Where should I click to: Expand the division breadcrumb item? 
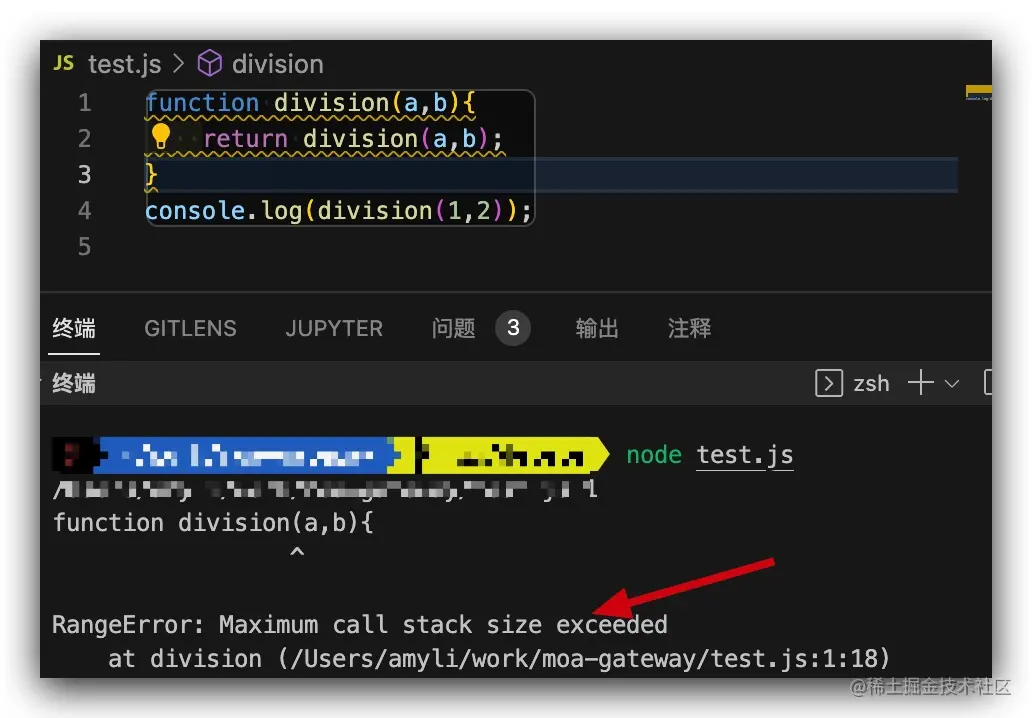[x=277, y=63]
